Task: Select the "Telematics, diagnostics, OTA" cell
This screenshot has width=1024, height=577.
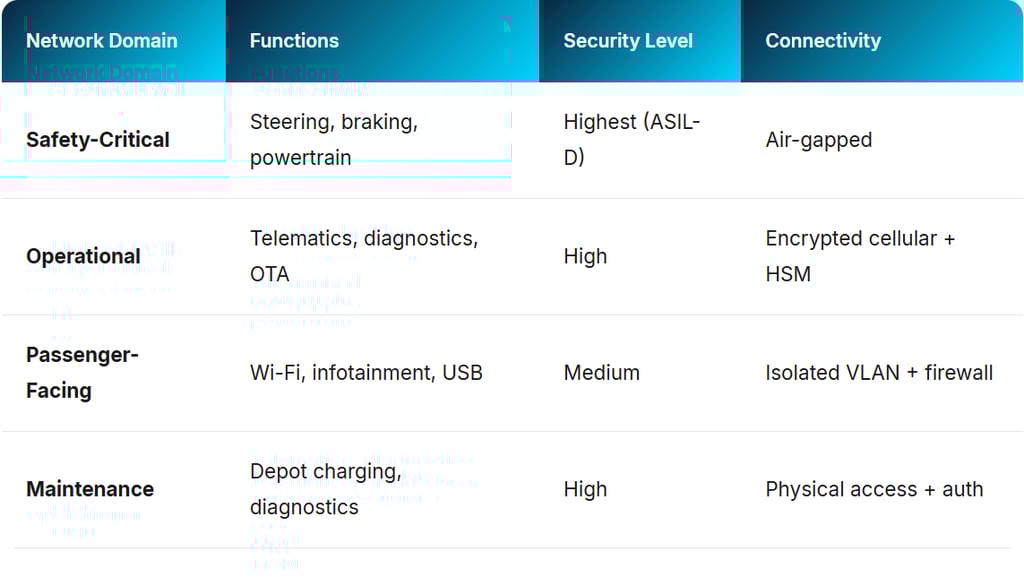Action: click(364, 256)
